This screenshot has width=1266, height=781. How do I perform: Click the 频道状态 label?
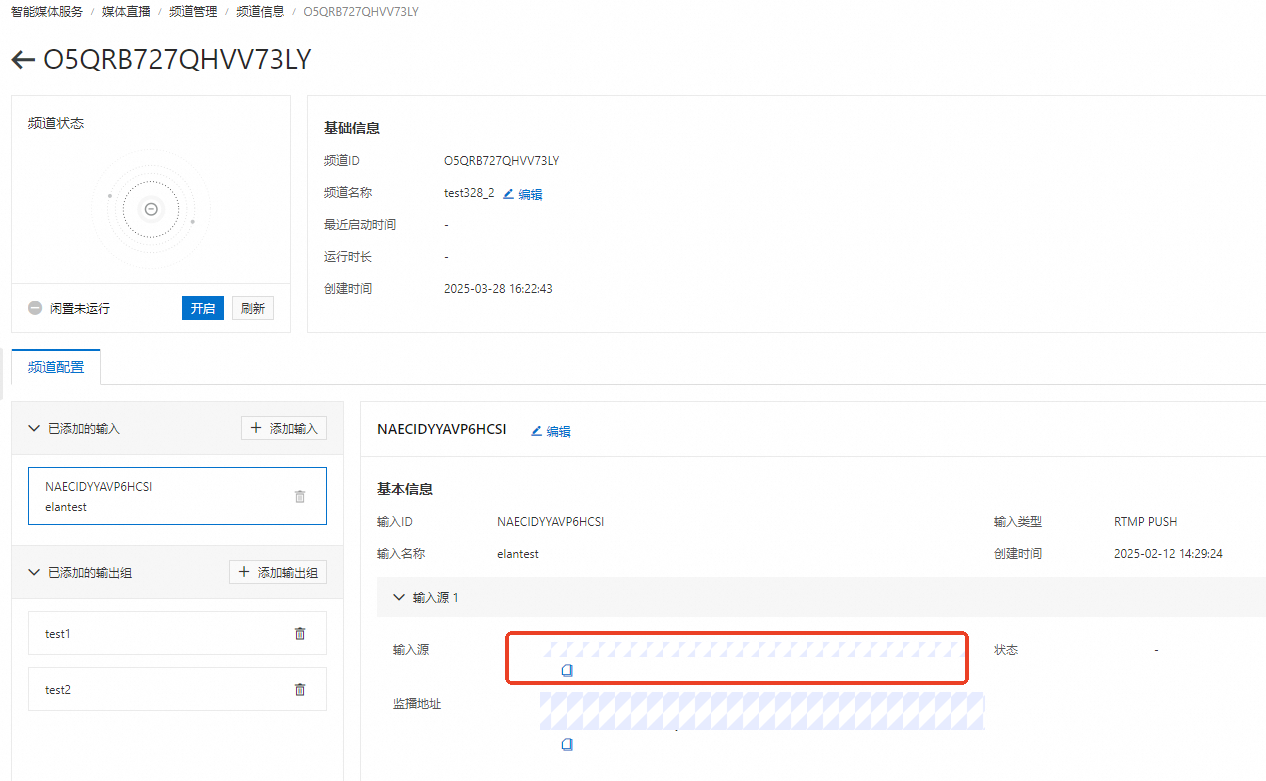(56, 123)
